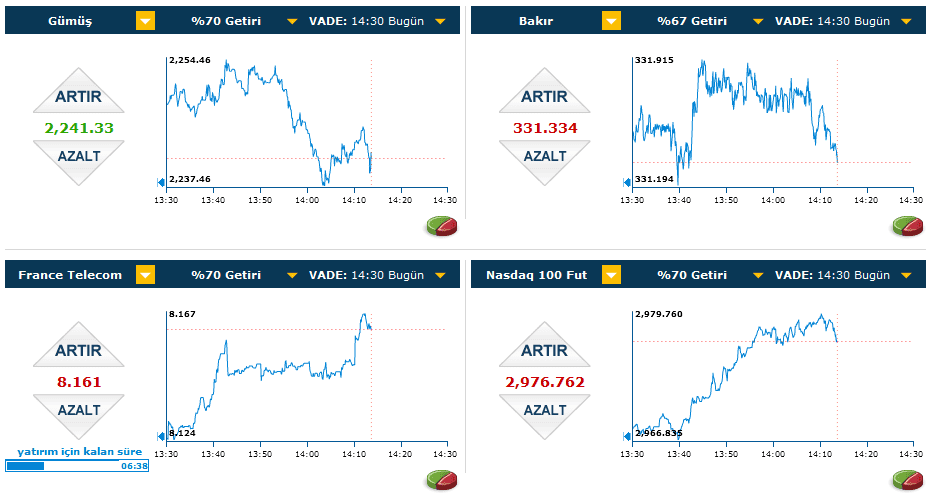Open pie chart icon in Gümüş panel
Screen dimensions: 951x497
point(442,225)
